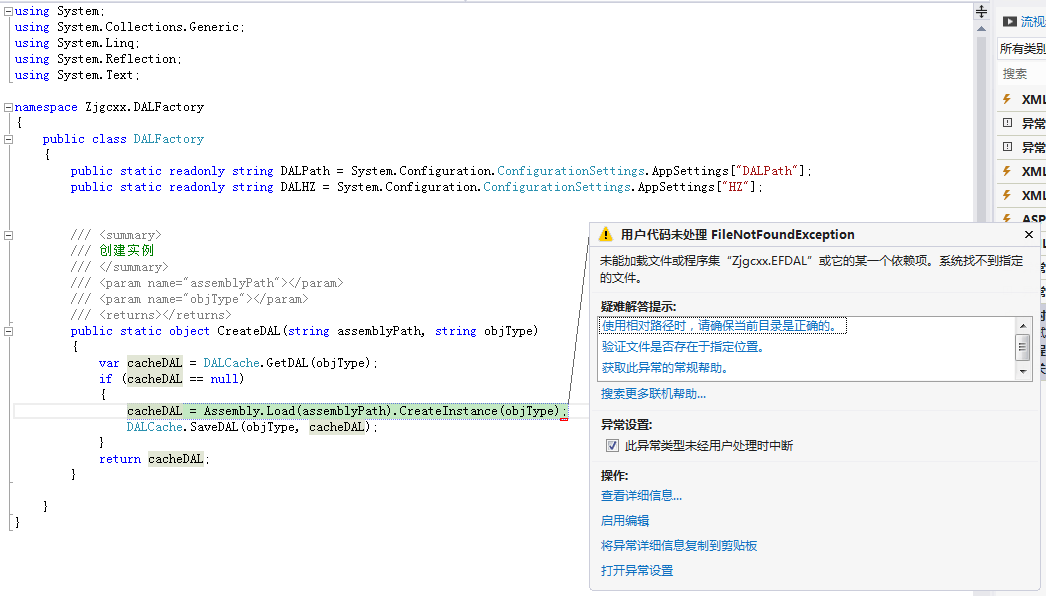Collapse the summary comment block
This screenshot has height=596, width=1046.
pyautogui.click(x=9, y=235)
